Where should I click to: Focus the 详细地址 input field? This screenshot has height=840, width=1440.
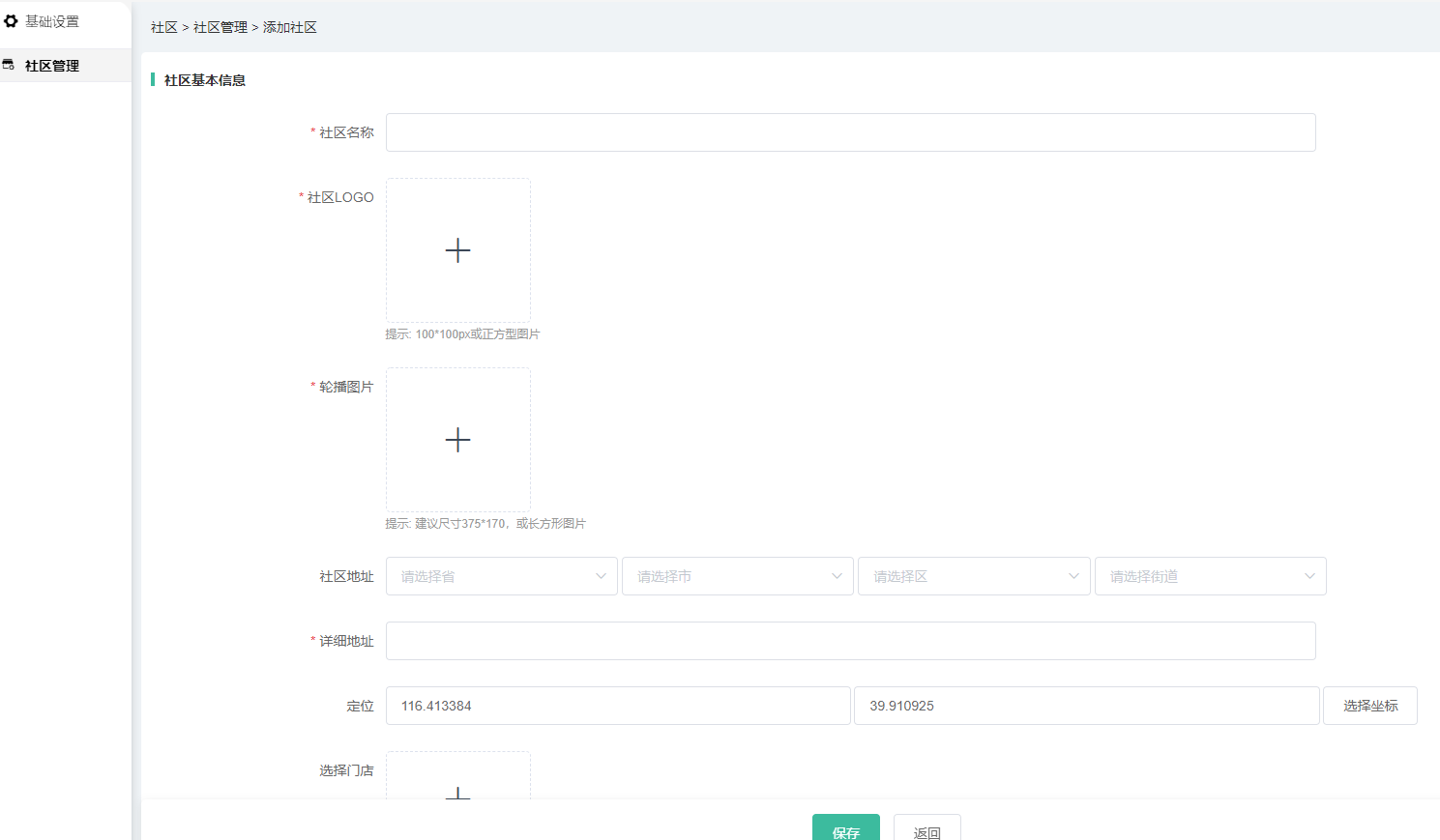(850, 641)
